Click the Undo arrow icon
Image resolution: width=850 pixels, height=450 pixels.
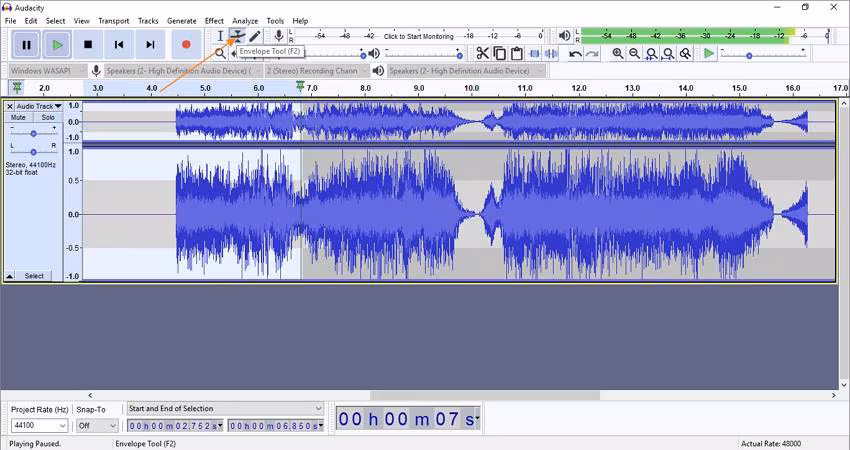pyautogui.click(x=575, y=53)
